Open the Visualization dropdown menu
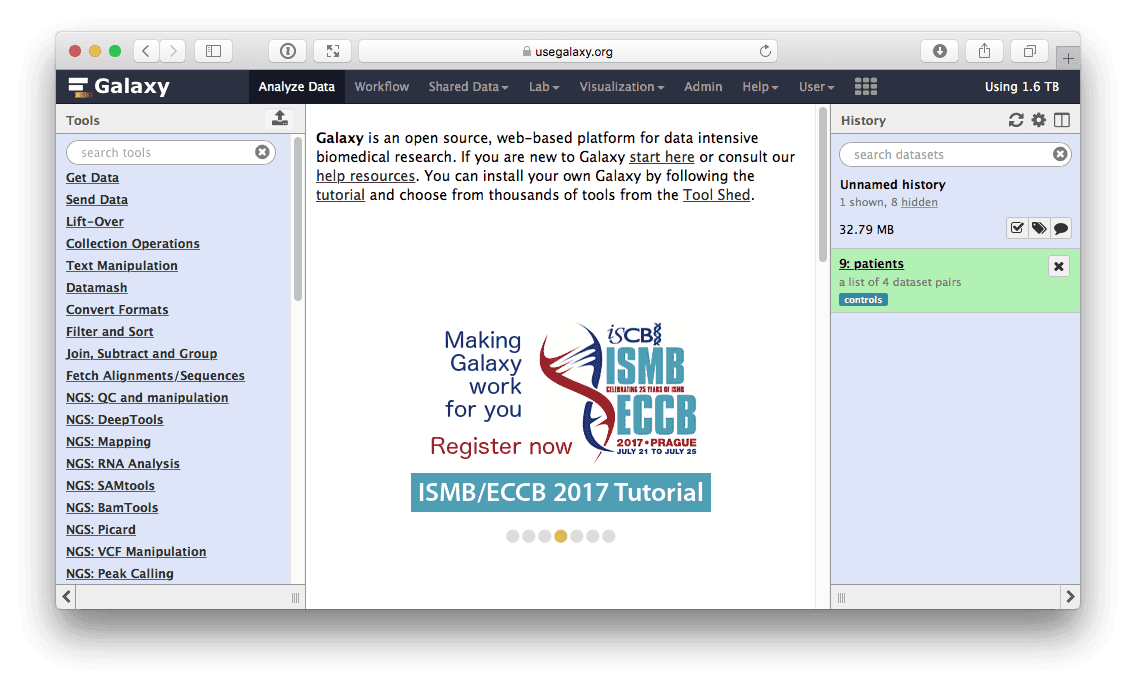Image resolution: width=1136 pixels, height=689 pixels. coord(621,87)
